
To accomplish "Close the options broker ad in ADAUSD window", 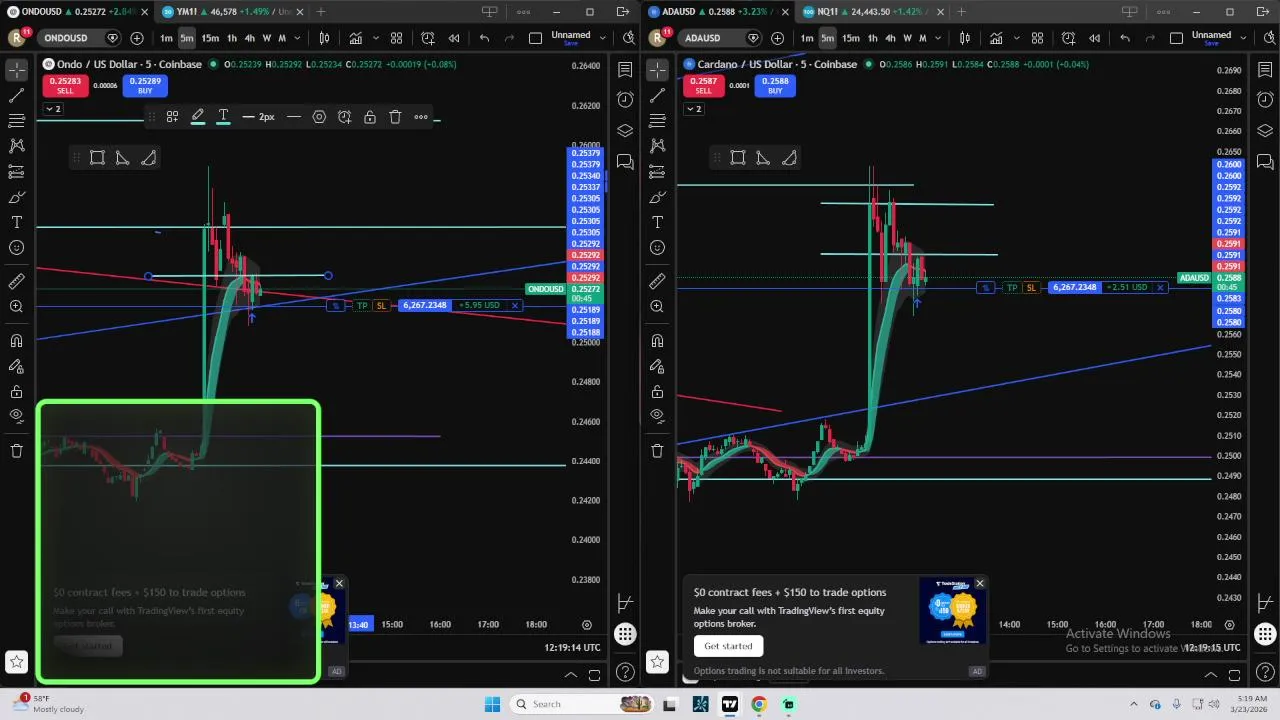I will pyautogui.click(x=979, y=583).
